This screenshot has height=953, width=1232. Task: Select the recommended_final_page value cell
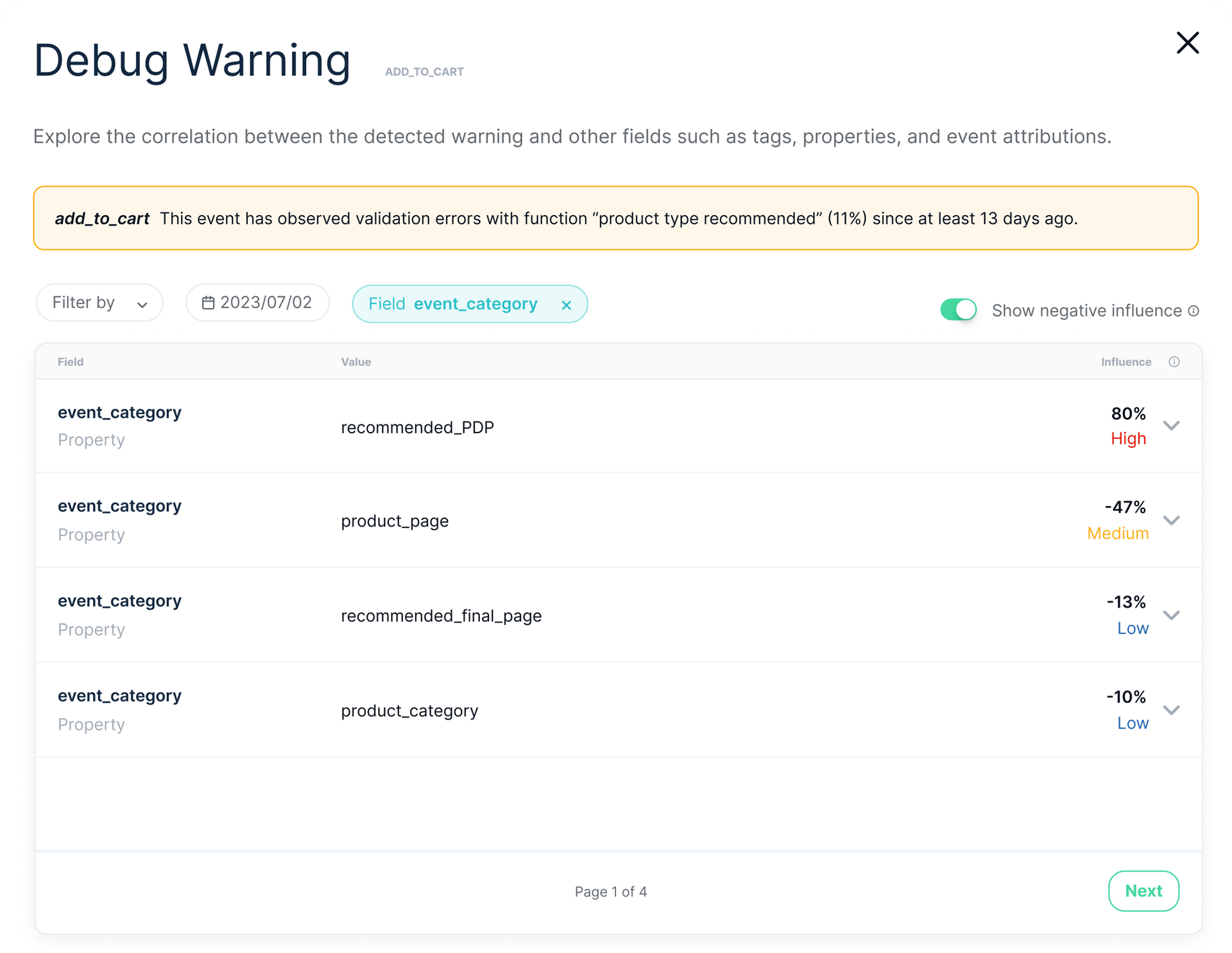point(441,616)
